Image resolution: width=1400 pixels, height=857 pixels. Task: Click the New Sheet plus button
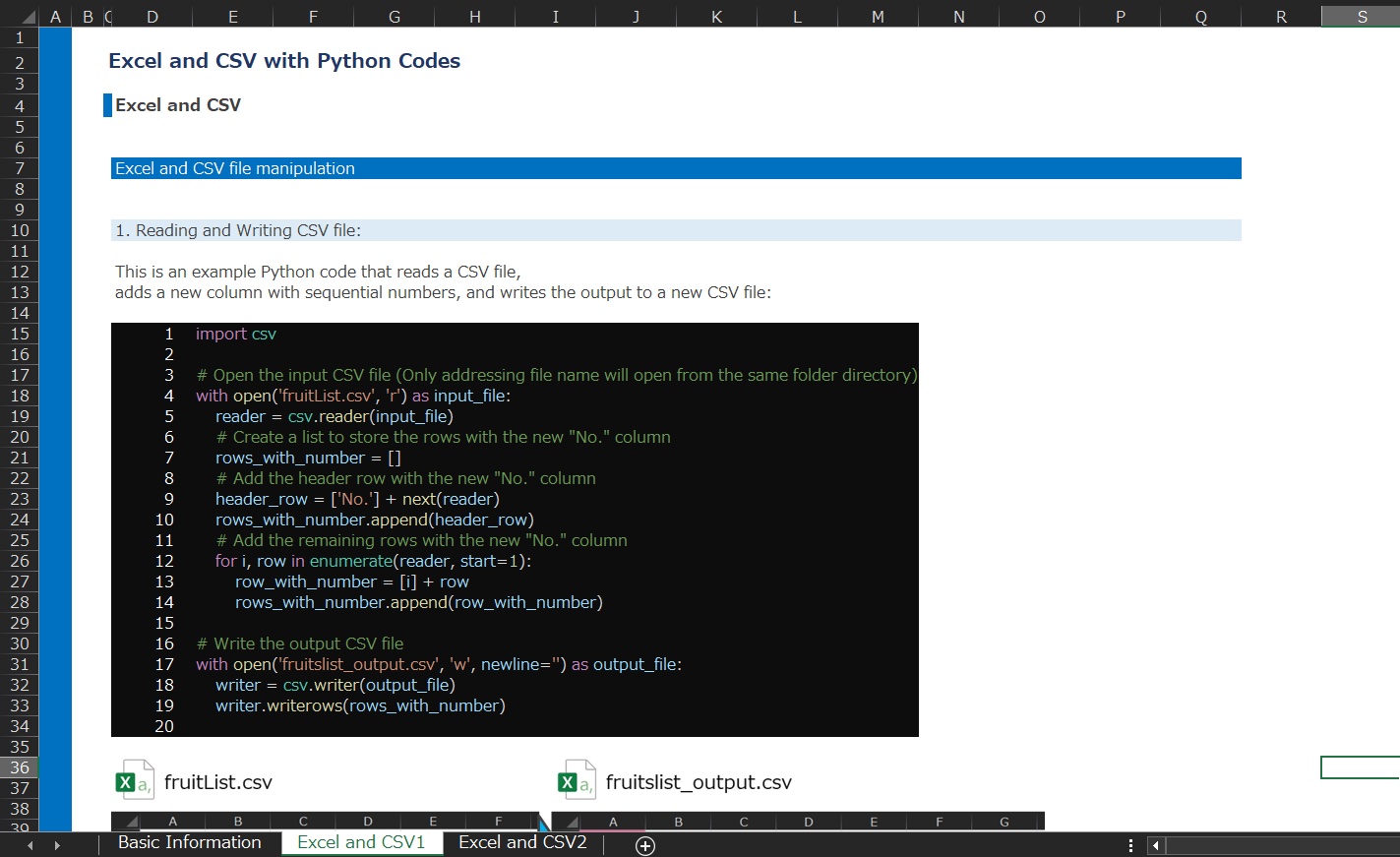[645, 846]
